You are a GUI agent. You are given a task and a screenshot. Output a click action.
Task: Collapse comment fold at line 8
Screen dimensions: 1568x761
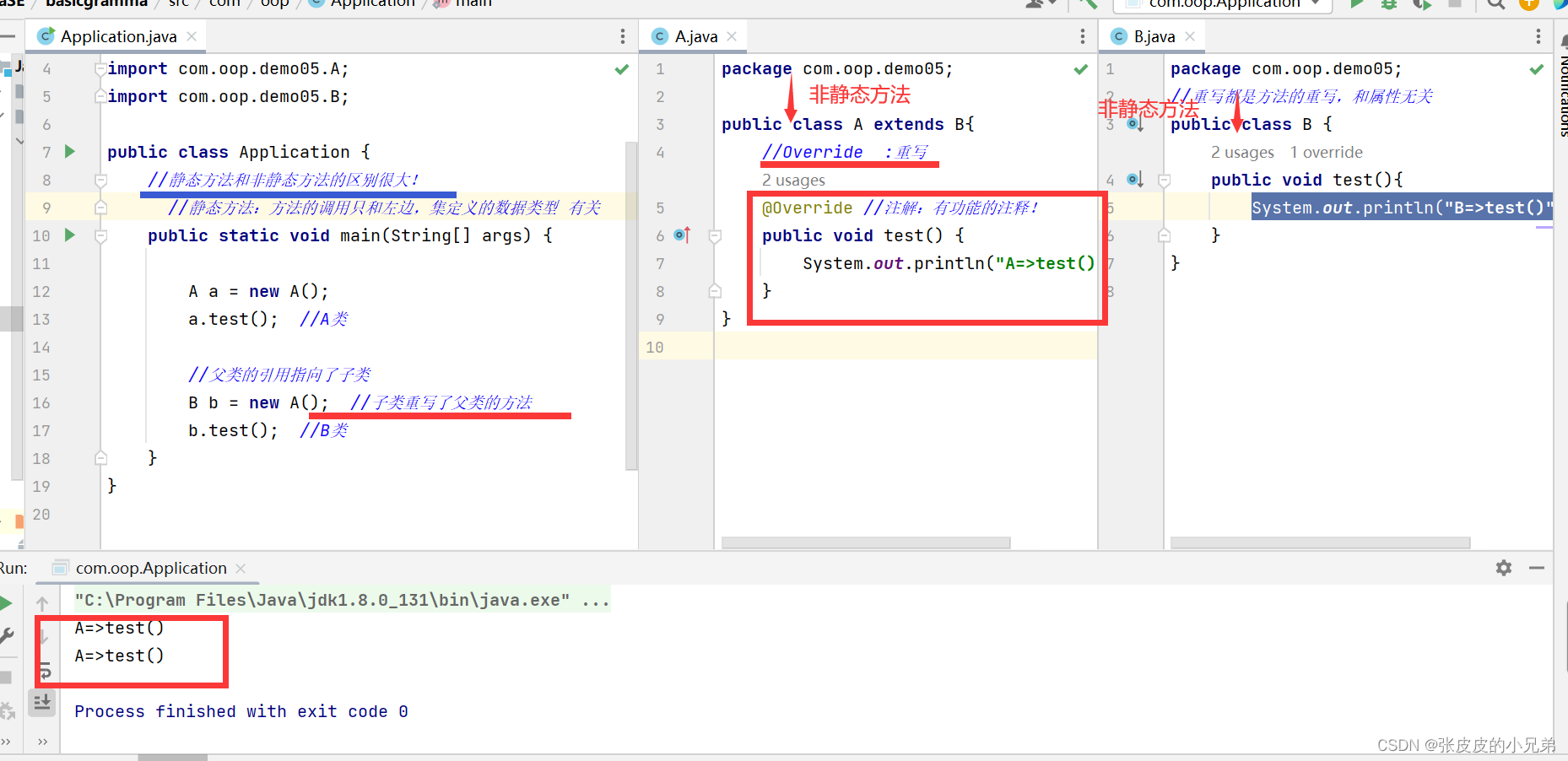(100, 180)
